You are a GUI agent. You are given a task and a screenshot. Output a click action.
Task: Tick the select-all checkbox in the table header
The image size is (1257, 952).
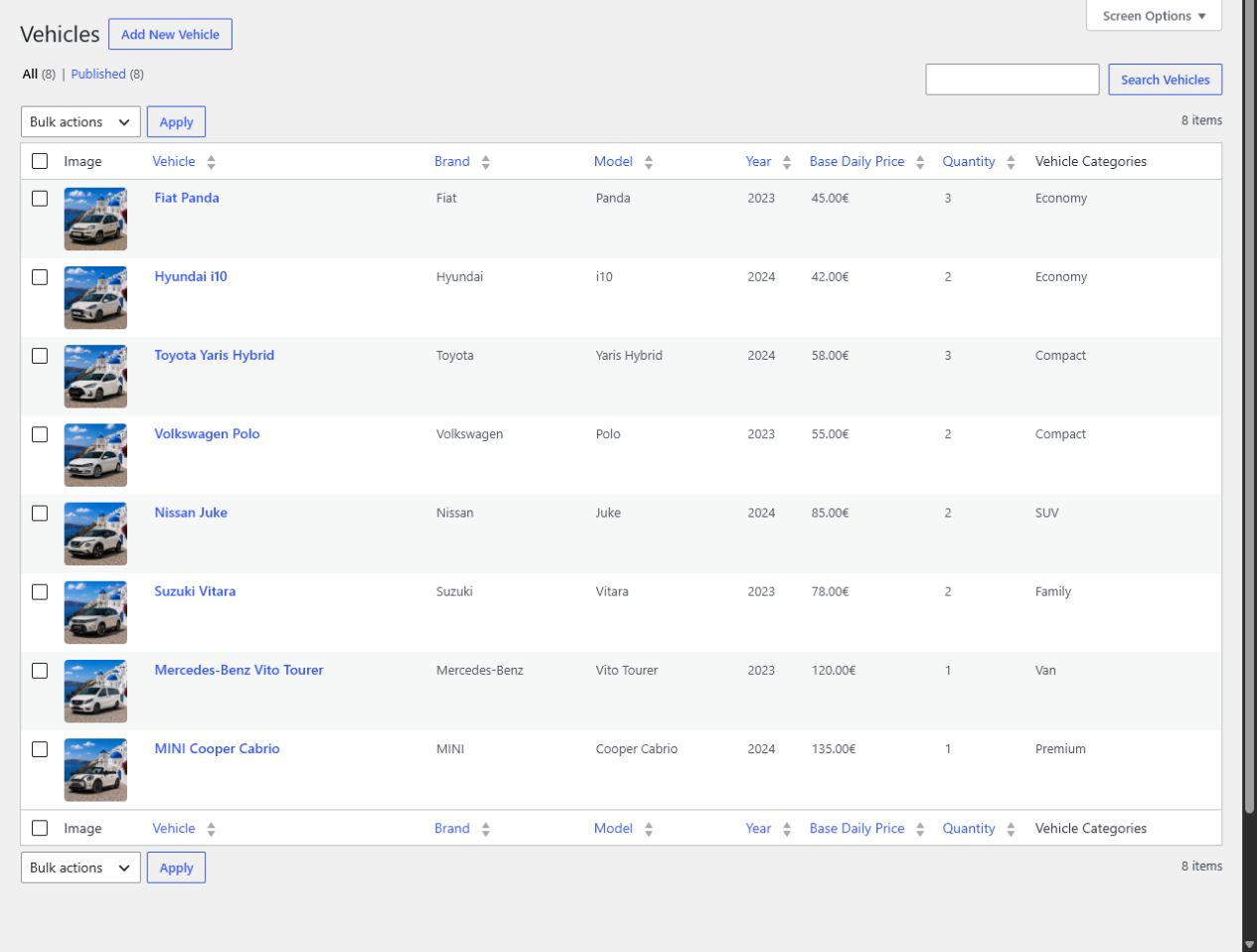[40, 161]
